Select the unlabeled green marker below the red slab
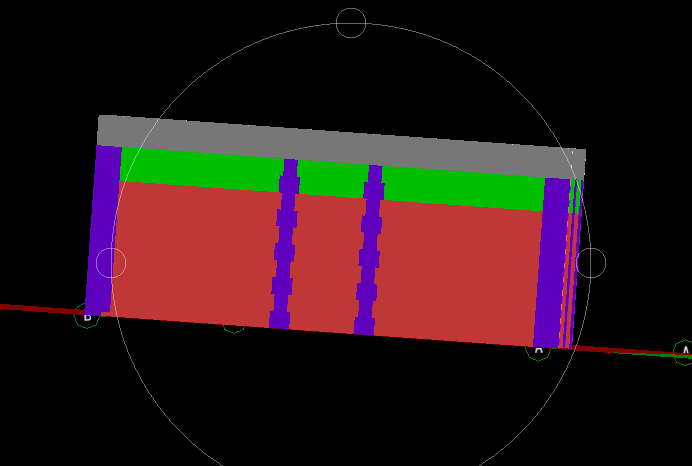Image resolution: width=692 pixels, height=466 pixels. click(x=234, y=327)
